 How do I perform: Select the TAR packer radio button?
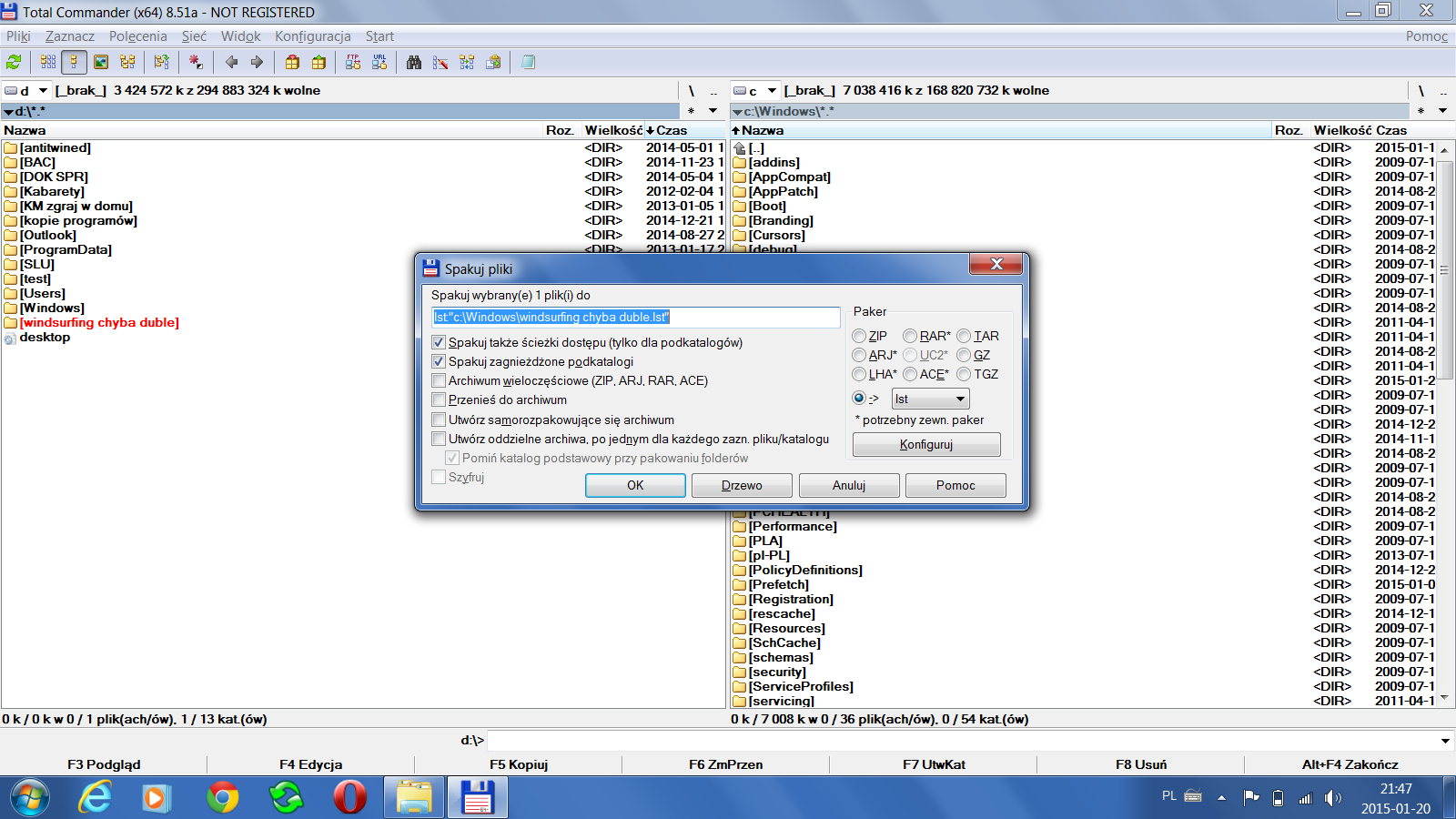[964, 336]
